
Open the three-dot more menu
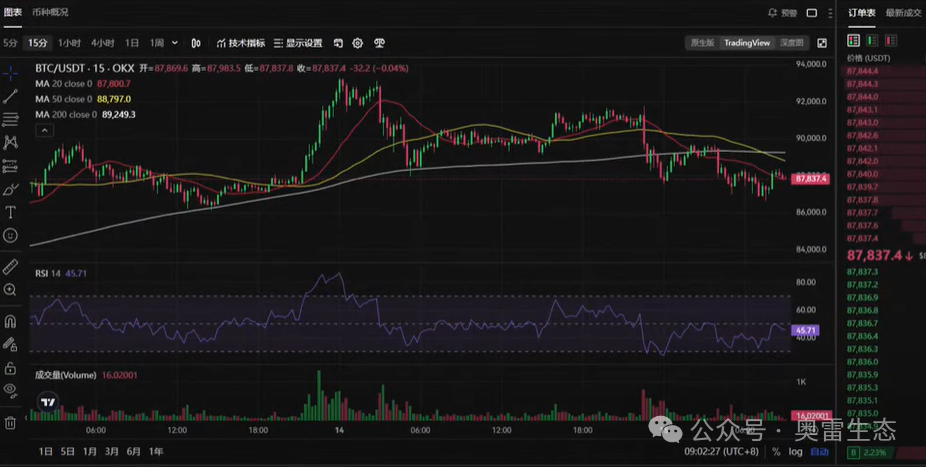[830, 12]
